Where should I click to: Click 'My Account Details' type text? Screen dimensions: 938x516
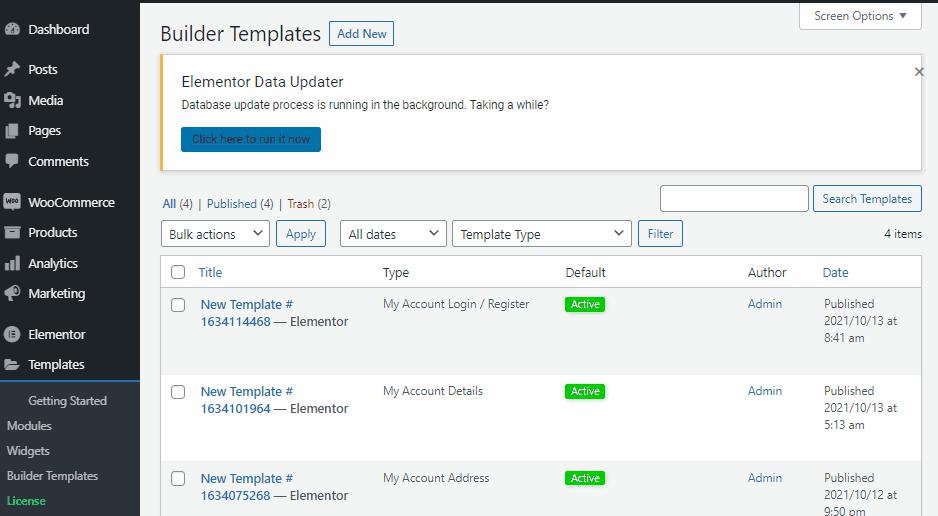pos(433,390)
